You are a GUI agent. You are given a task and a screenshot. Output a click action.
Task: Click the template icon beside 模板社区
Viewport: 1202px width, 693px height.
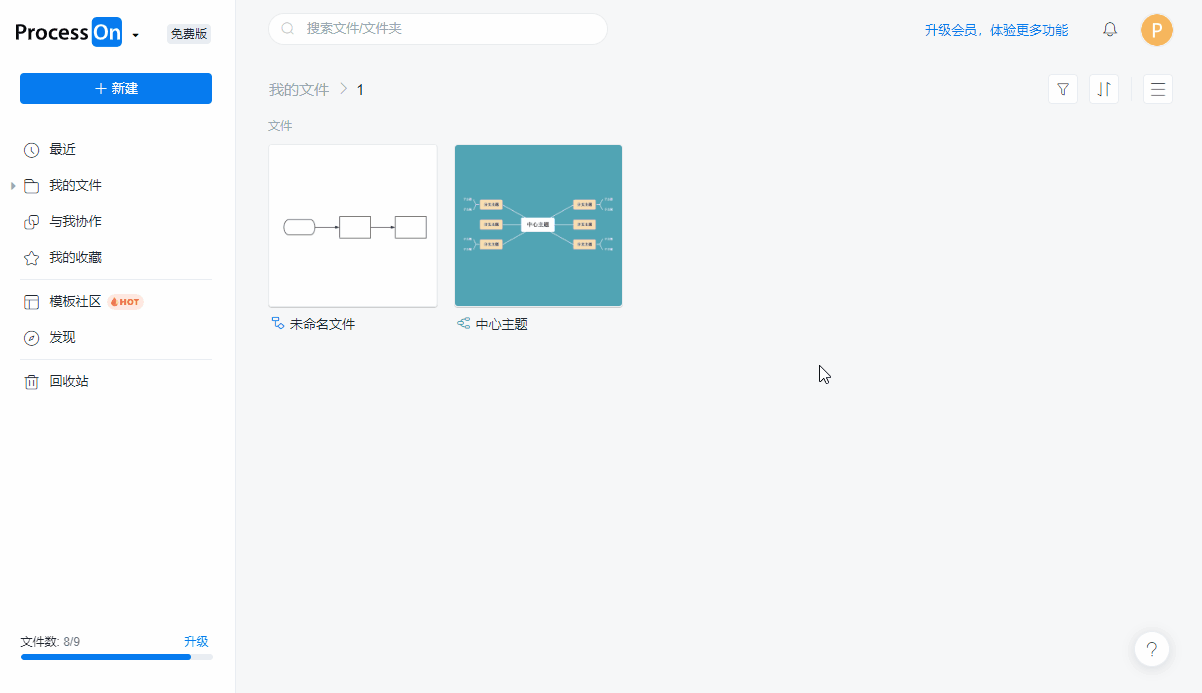click(31, 302)
